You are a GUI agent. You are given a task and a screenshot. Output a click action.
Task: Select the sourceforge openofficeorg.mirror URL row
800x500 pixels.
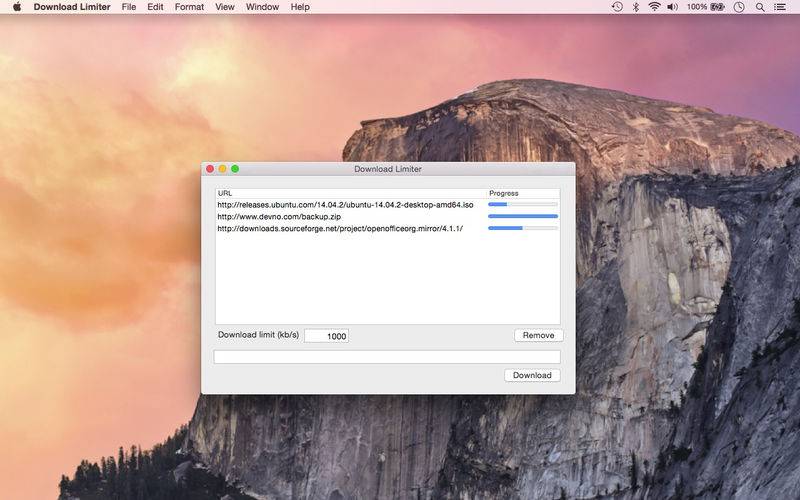[x=388, y=228]
